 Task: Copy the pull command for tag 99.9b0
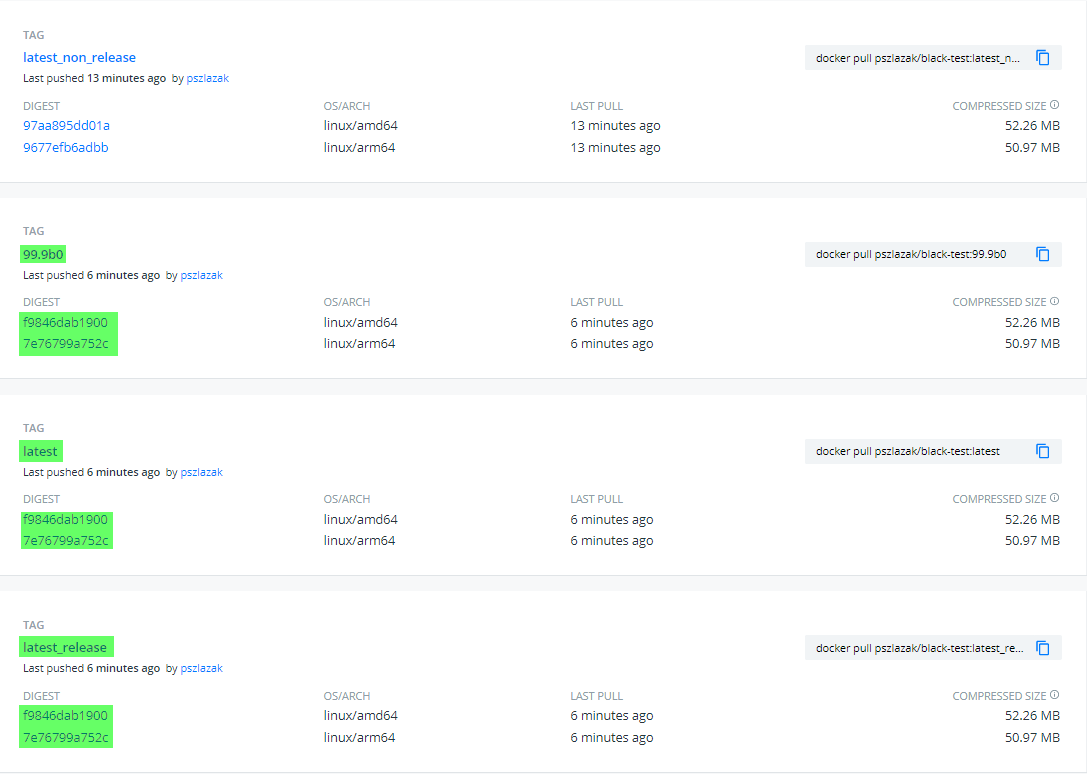1043,254
